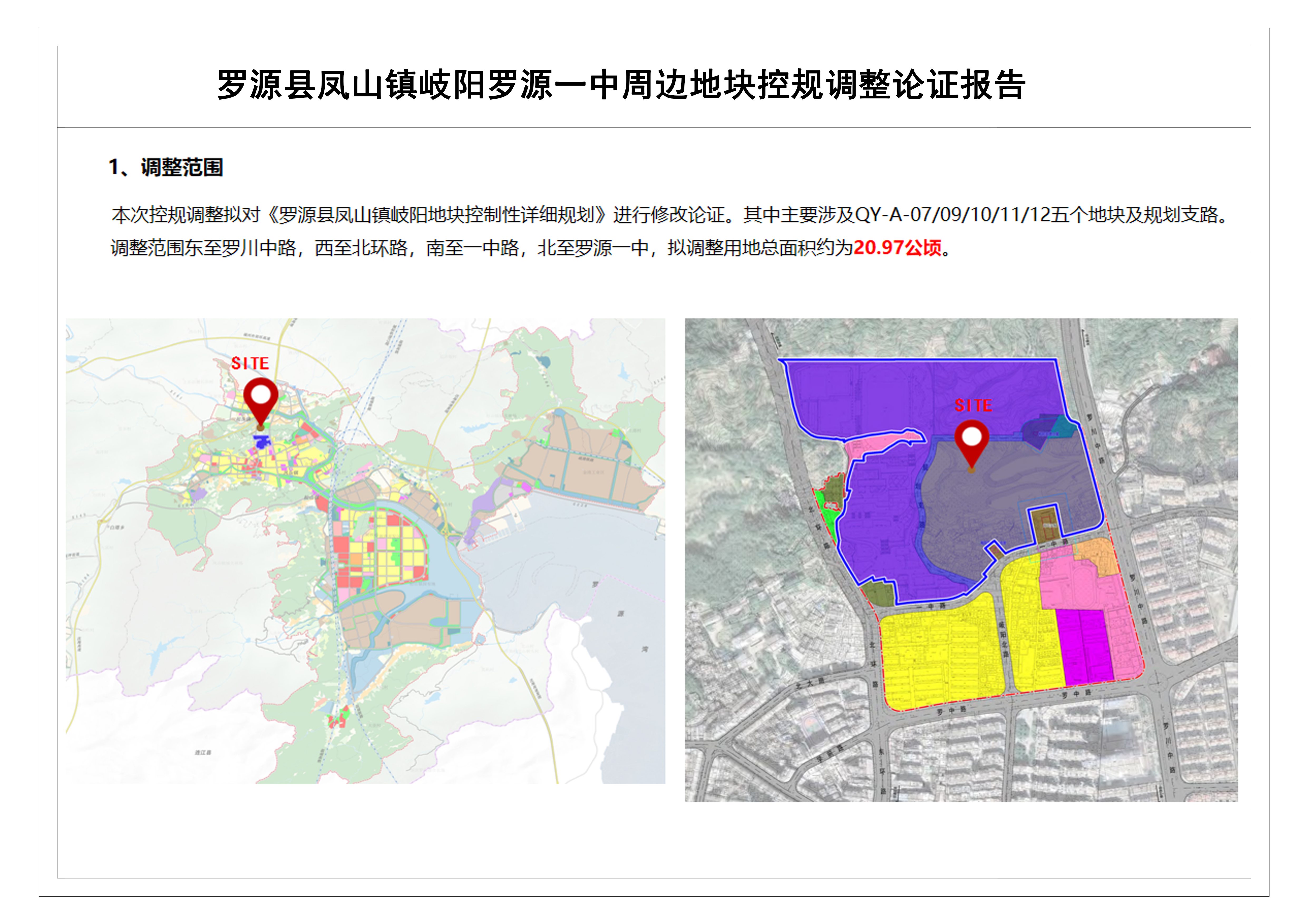Click the small blue site marker below the left pin
Viewport: 1309px width, 924px height.
(x=262, y=441)
